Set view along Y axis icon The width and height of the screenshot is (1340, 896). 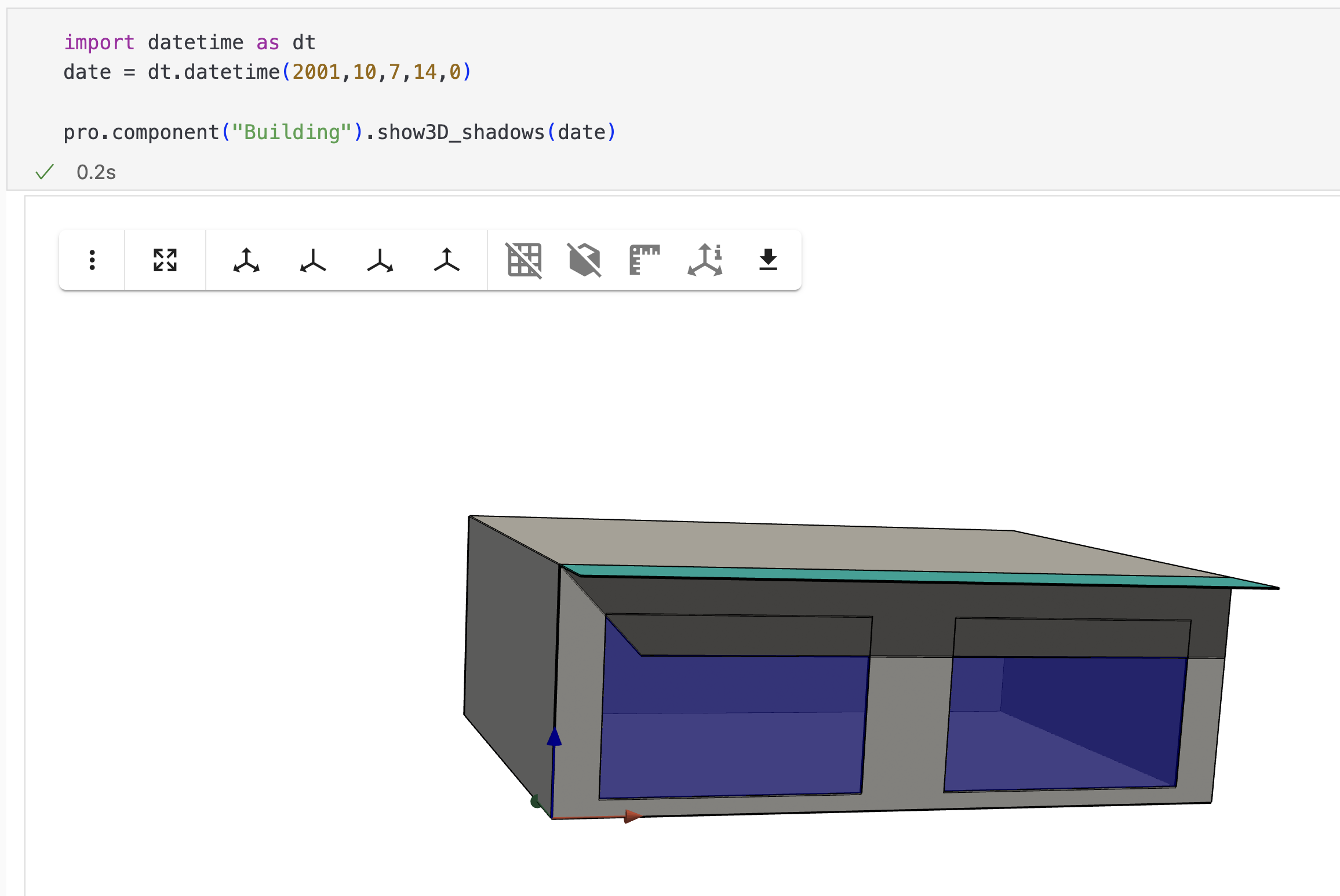(380, 260)
